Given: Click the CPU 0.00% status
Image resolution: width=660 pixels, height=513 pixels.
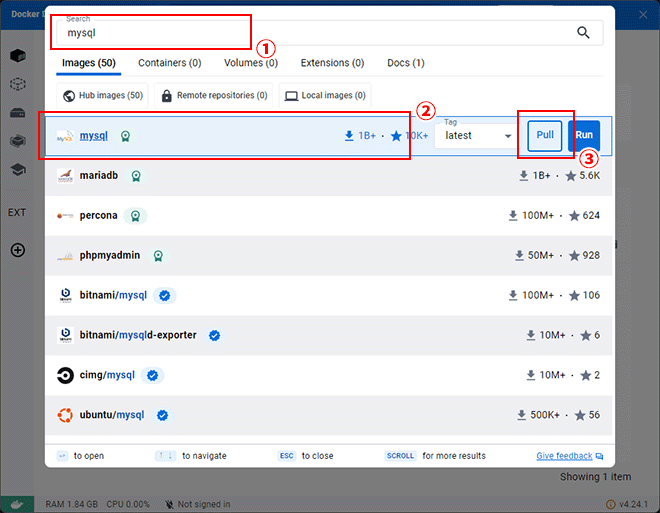Looking at the screenshot, I should pos(128,504).
